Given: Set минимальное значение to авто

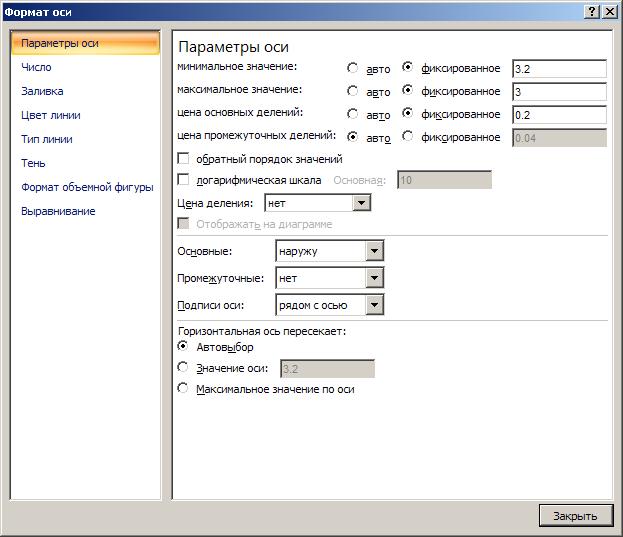Looking at the screenshot, I should click(x=352, y=68).
